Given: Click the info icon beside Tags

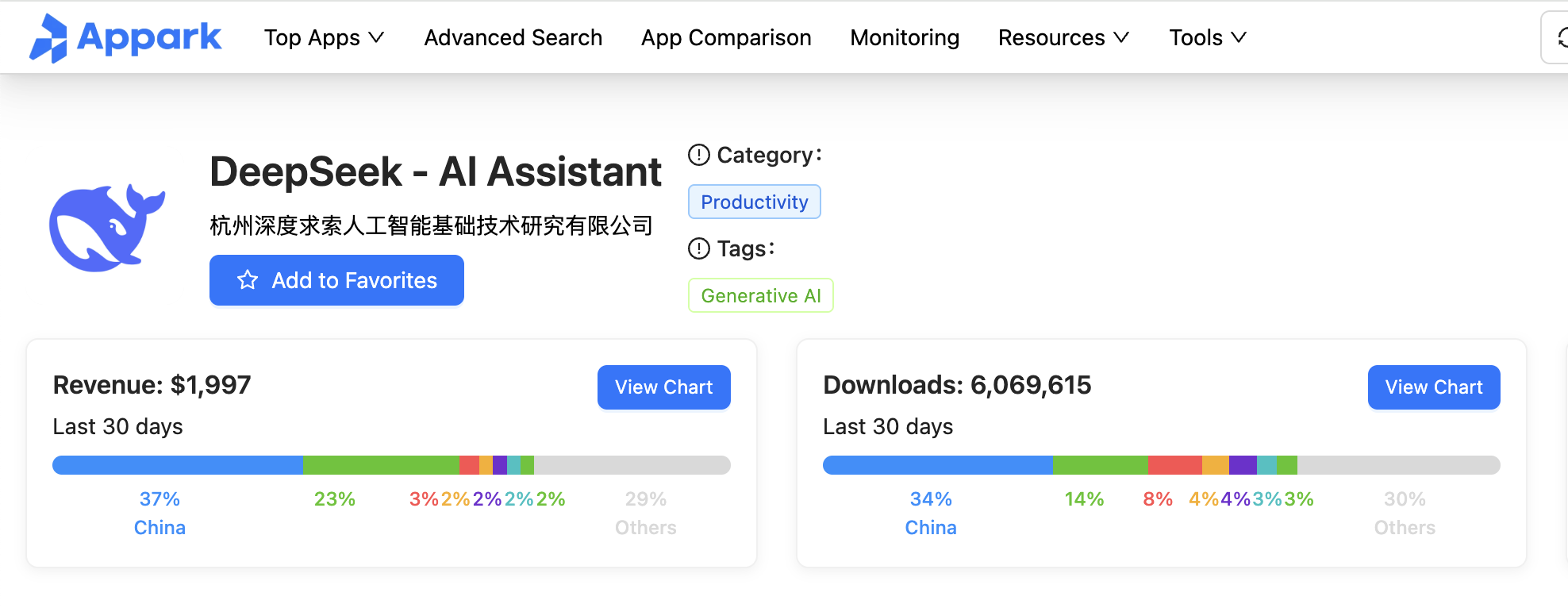Looking at the screenshot, I should [x=698, y=248].
